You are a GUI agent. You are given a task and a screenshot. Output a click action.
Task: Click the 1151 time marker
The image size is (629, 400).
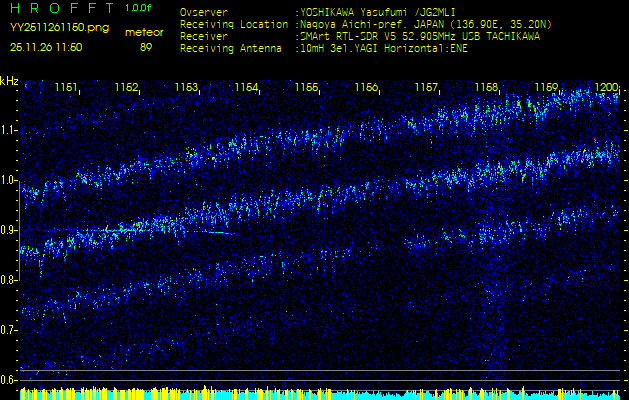click(x=66, y=88)
